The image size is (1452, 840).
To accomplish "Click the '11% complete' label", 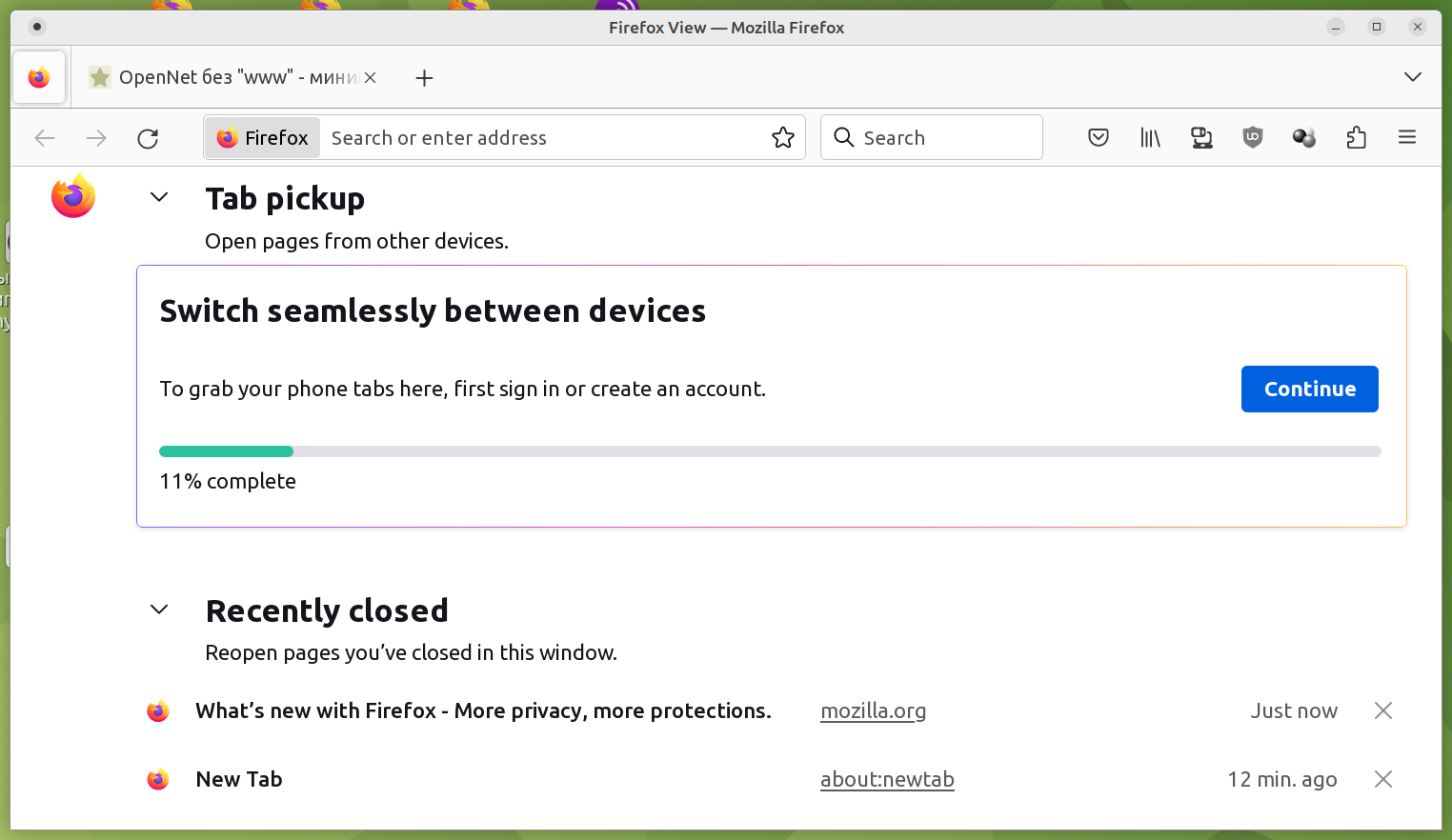I will click(x=228, y=481).
